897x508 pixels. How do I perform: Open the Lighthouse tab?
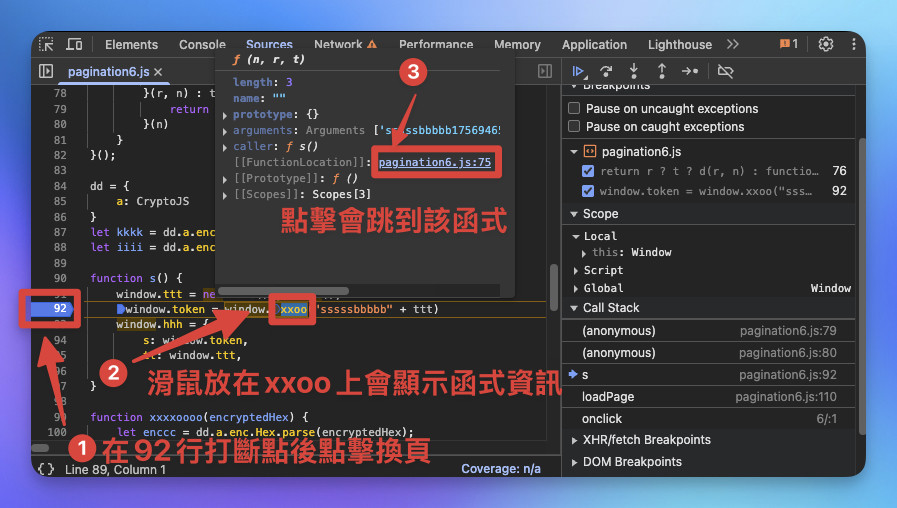coord(680,45)
